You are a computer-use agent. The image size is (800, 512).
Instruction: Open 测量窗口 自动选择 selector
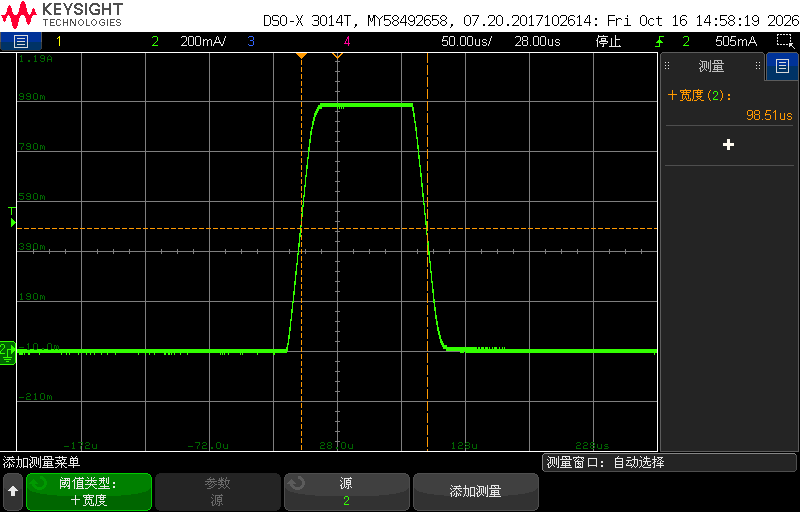(x=669, y=463)
